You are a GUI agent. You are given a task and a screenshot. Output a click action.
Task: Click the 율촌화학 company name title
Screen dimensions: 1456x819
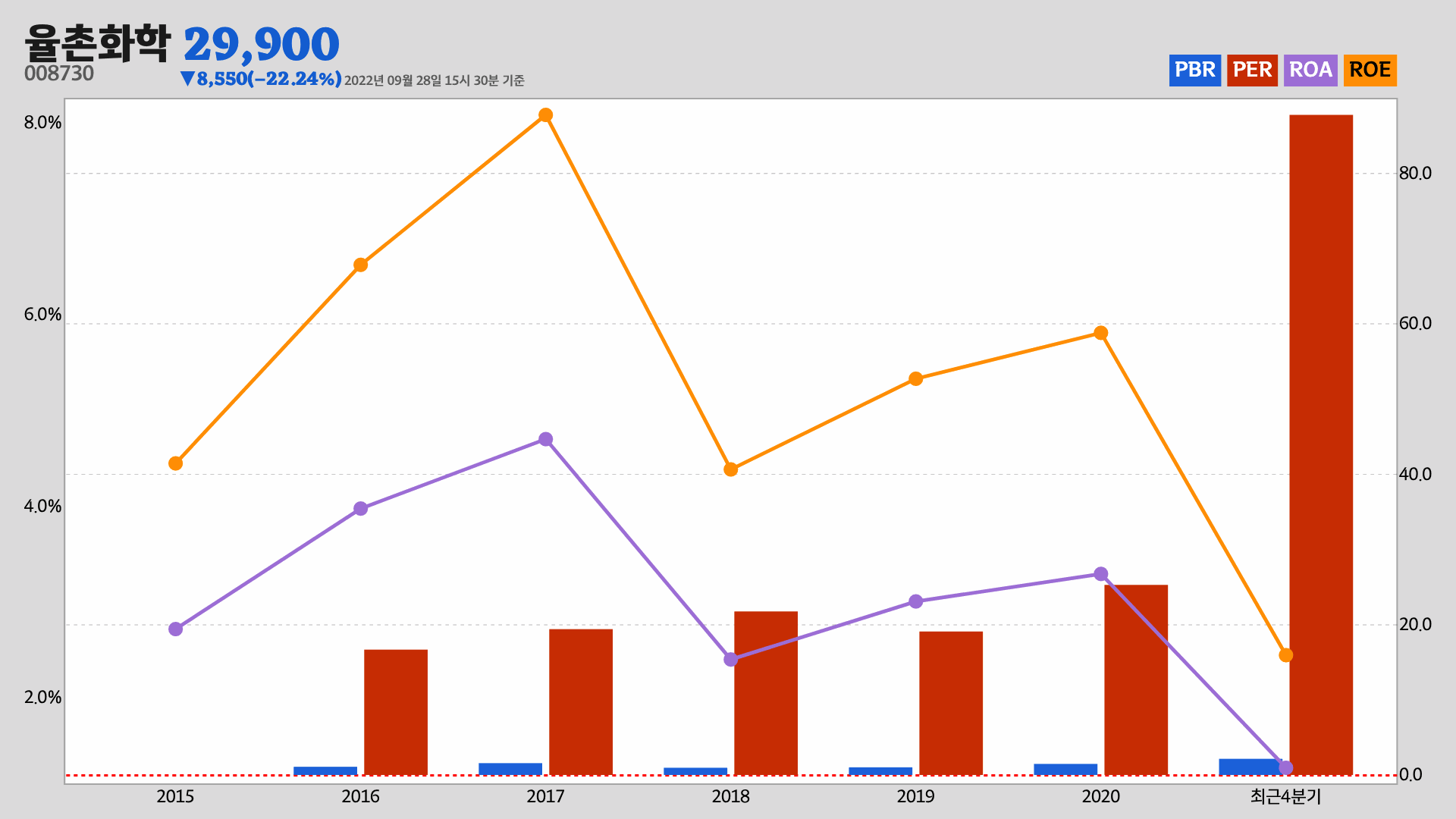(x=98, y=43)
